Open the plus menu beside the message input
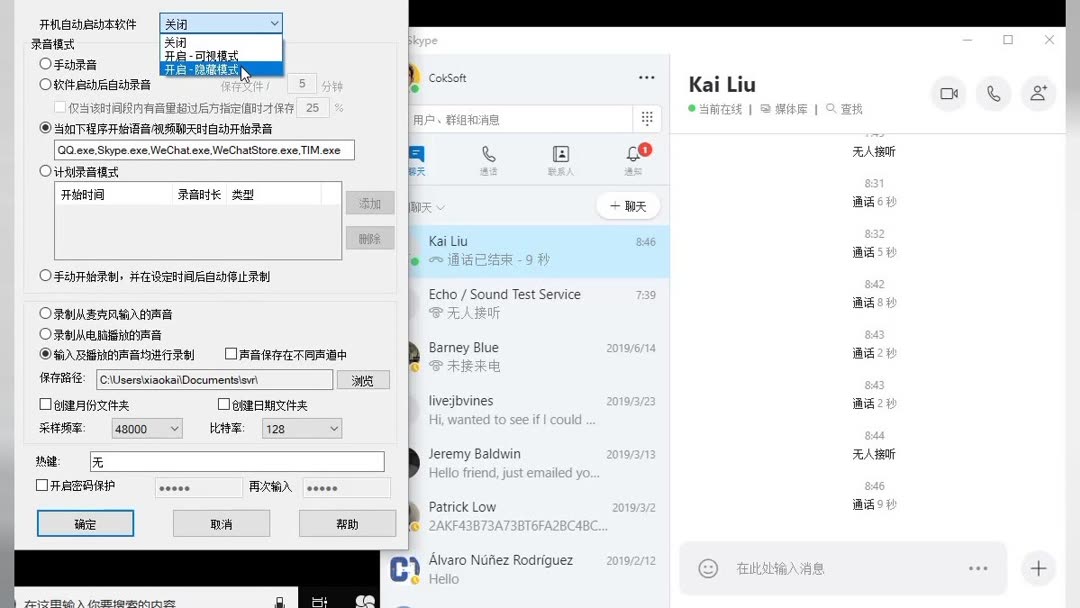The width and height of the screenshot is (1080, 608). pos(1038,567)
